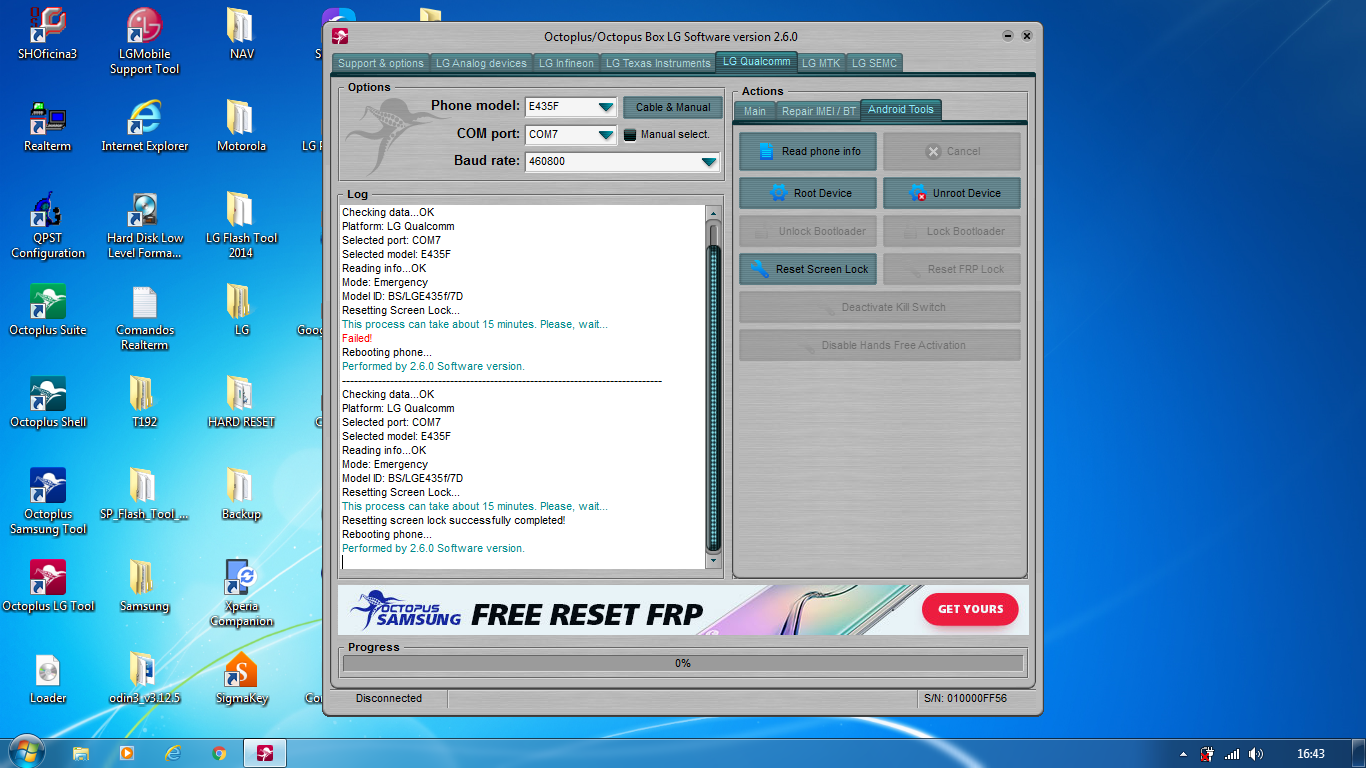This screenshot has height=768, width=1366.
Task: Open the Samsung folder on desktop
Action: point(145,585)
